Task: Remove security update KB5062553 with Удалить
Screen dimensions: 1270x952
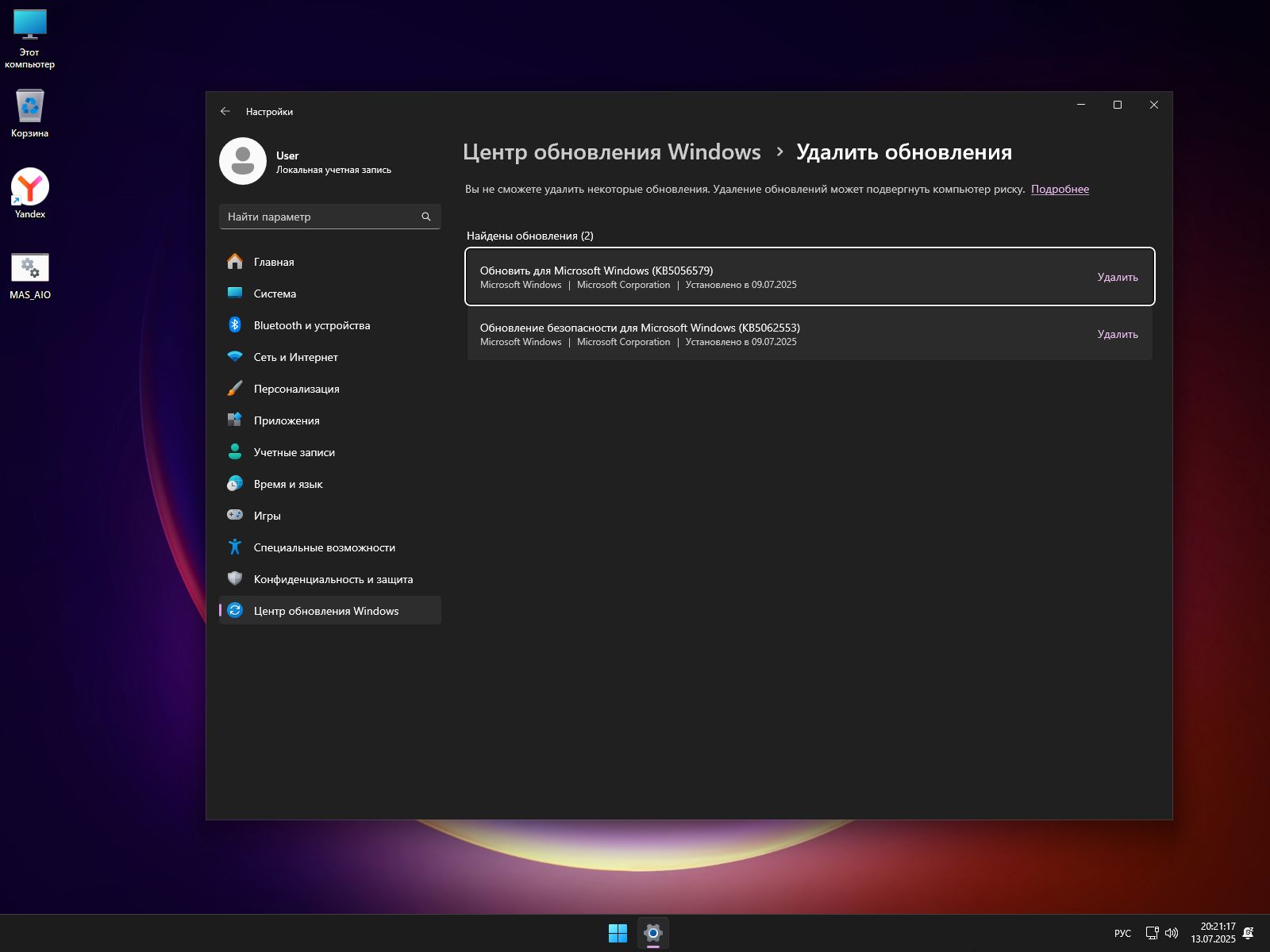Action: [x=1118, y=334]
